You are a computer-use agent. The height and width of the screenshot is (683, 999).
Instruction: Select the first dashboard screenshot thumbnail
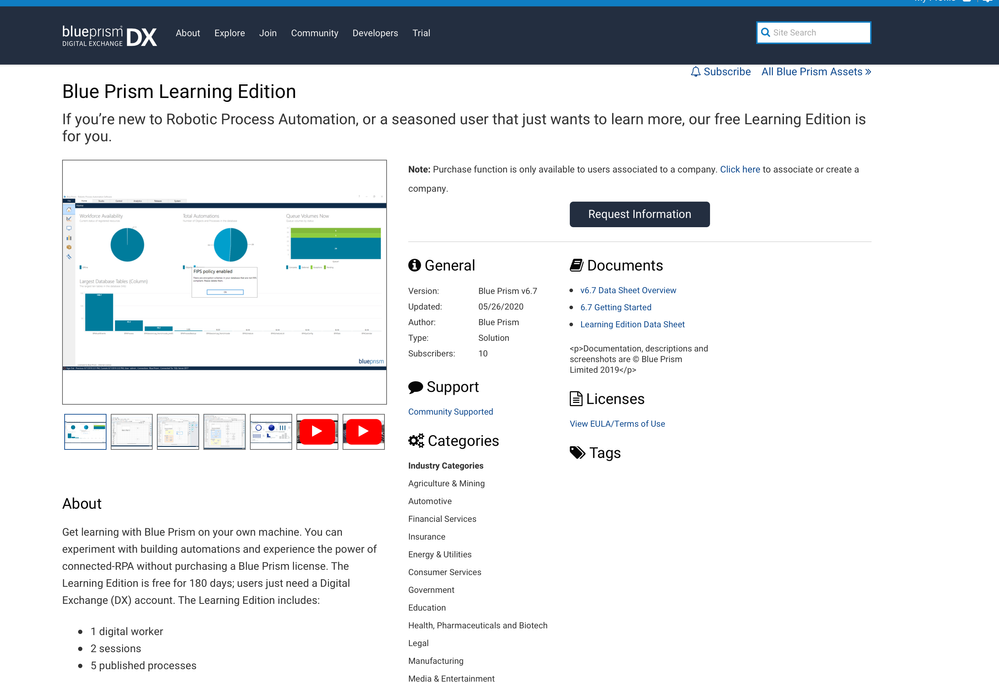pos(85,432)
